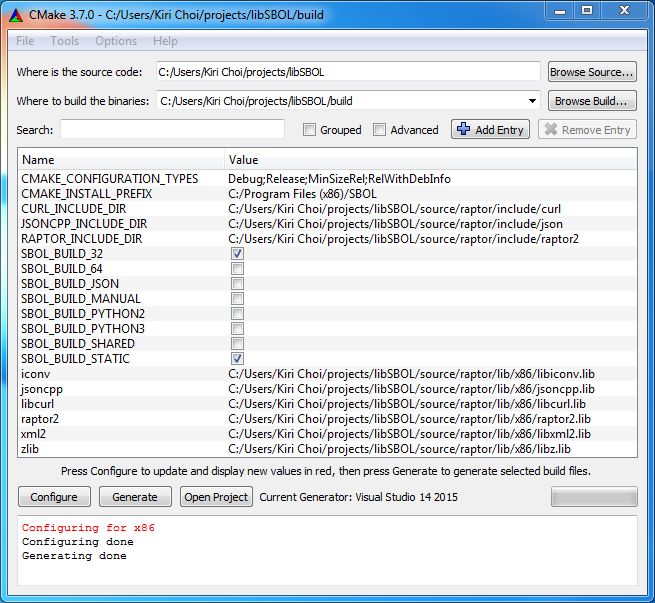Screen dimensions: 655x603
Task: Focus the Search input field
Action: pyautogui.click(x=172, y=129)
